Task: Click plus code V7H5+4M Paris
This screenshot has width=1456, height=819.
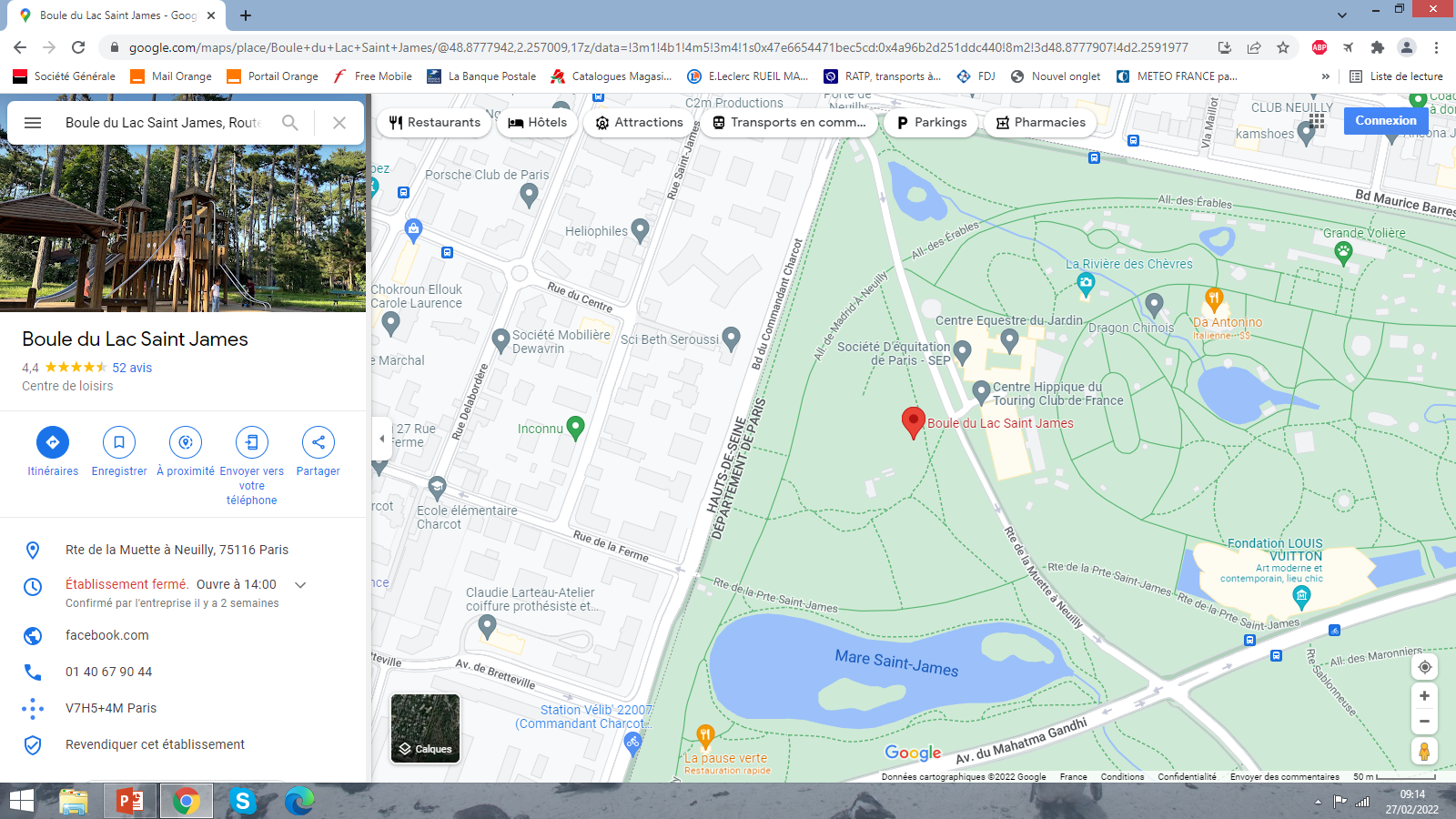Action: coord(111,708)
